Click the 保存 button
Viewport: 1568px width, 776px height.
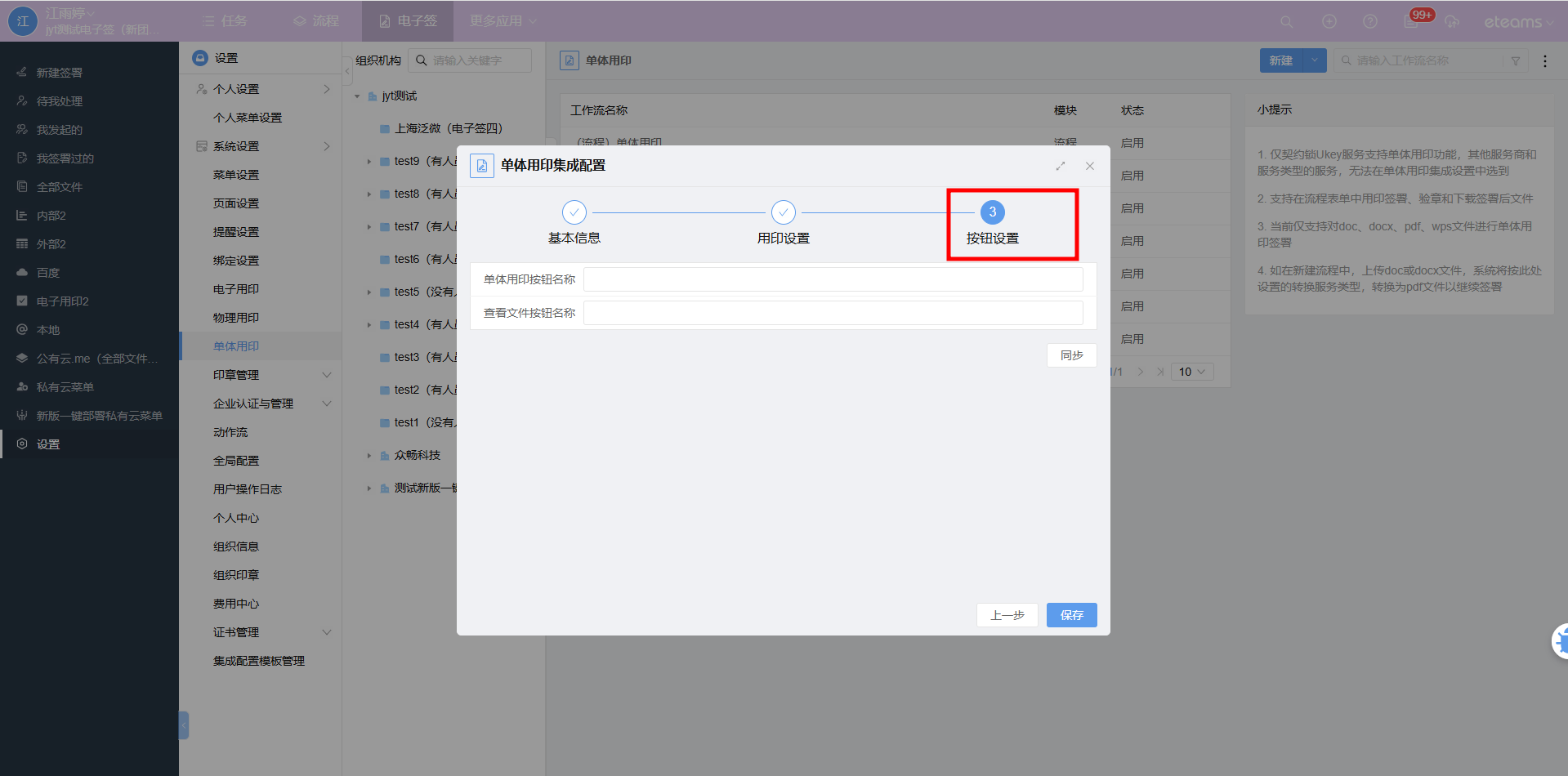pos(1071,615)
